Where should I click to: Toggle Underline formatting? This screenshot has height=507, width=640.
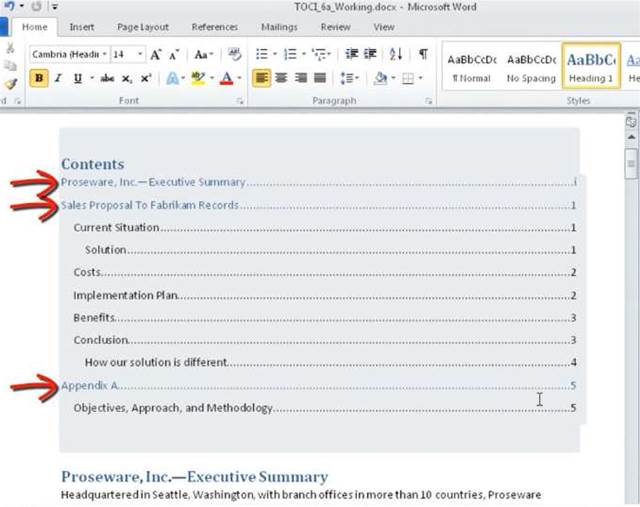tap(78, 78)
